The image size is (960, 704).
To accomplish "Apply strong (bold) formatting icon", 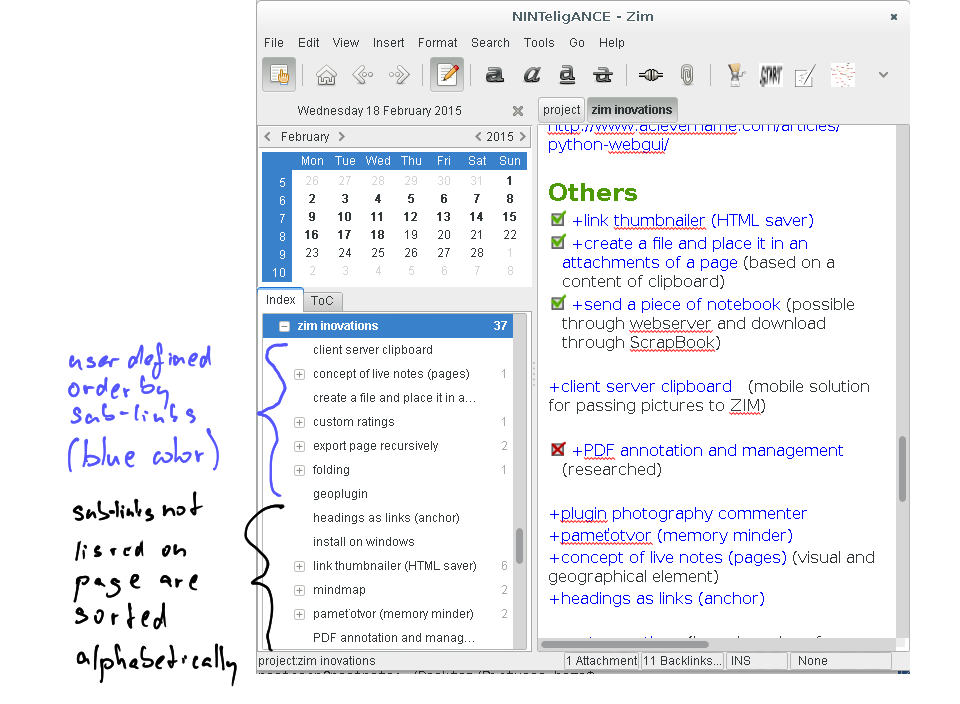I will [x=495, y=75].
